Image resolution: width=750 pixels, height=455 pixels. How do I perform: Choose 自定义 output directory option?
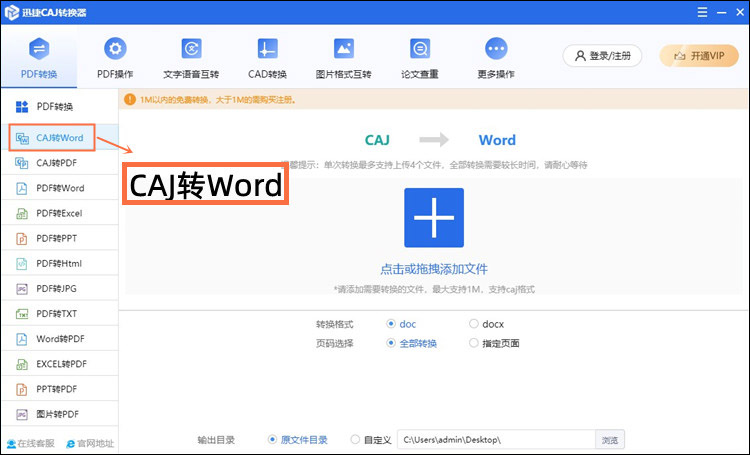(x=355, y=439)
